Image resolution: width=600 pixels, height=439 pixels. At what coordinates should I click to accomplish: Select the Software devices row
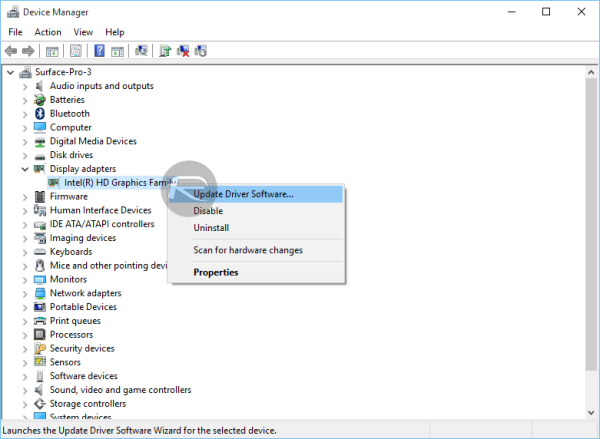(x=83, y=376)
